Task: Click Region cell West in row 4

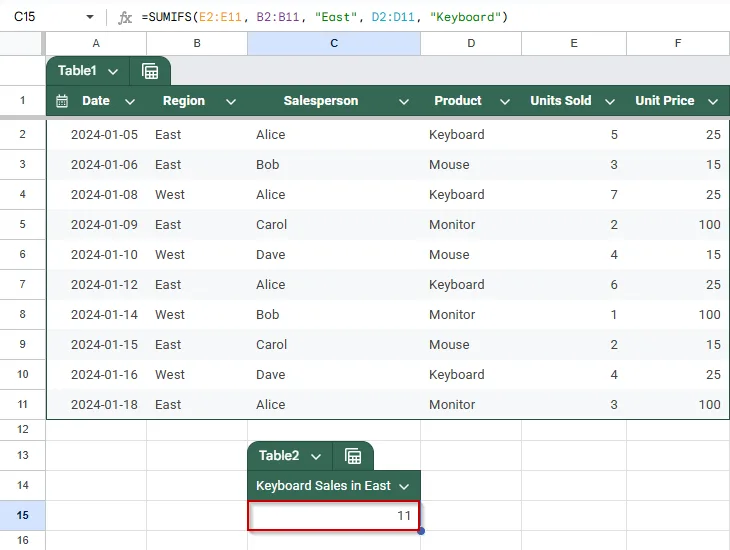Action: (197, 195)
